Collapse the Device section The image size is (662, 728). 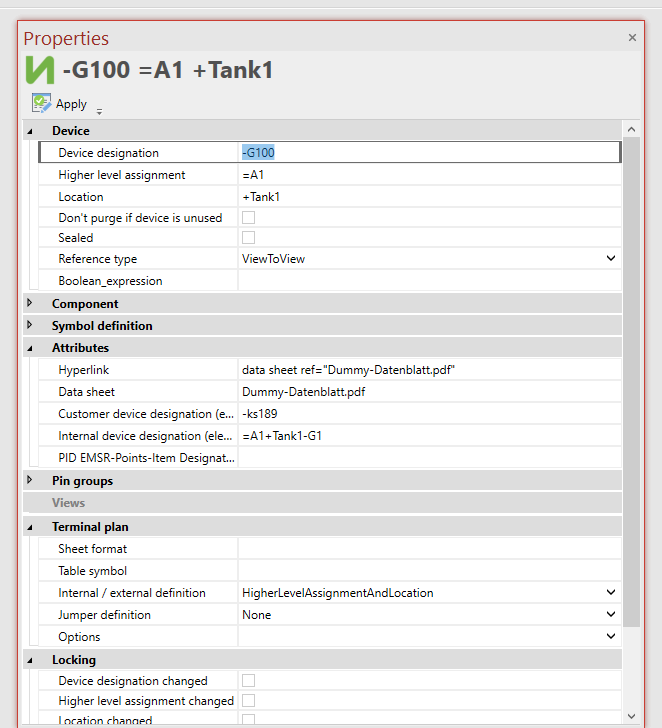30,131
